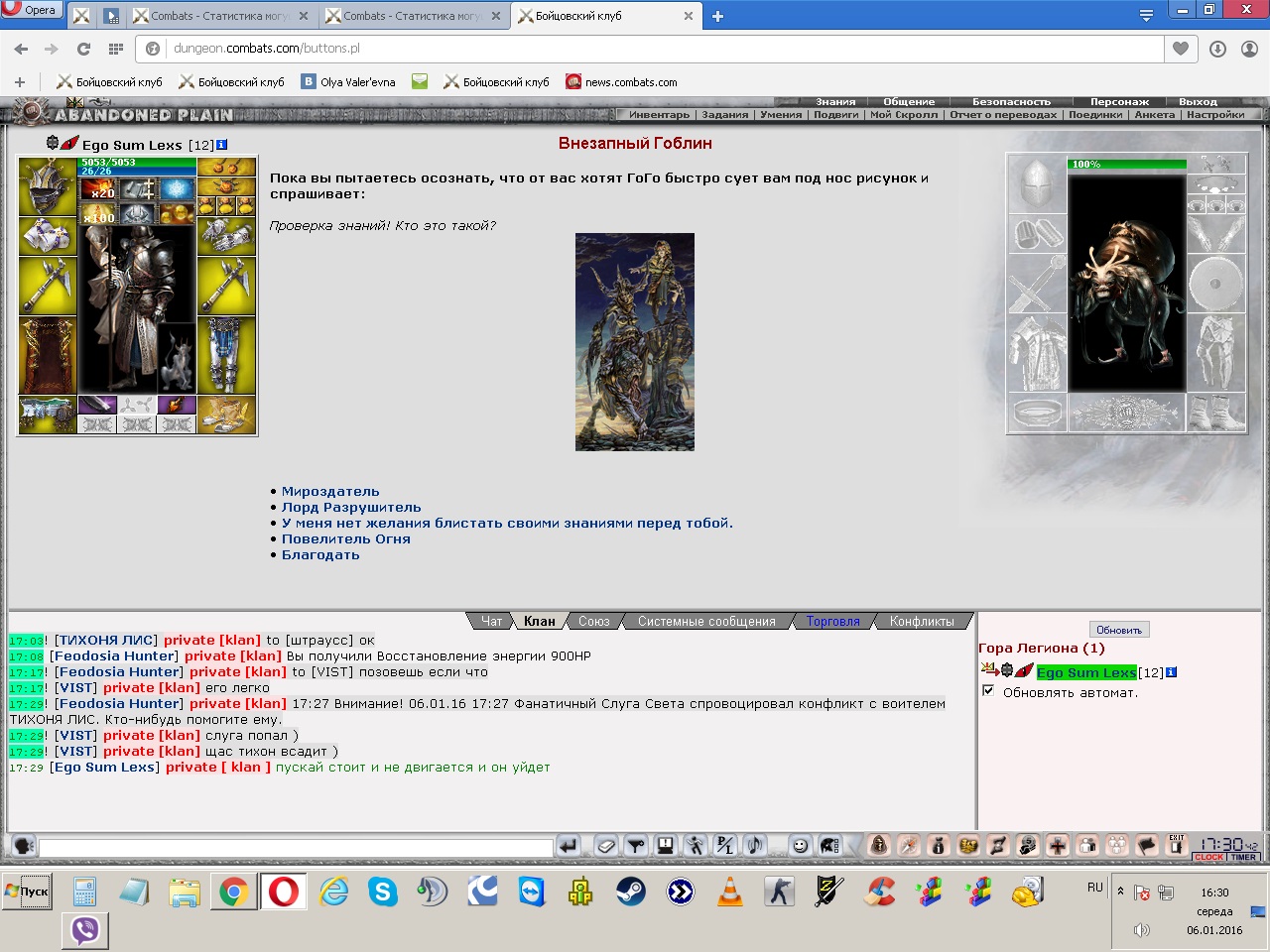Viewport: 1270px width, 952px height.
Task: Choose 'У меня нет желания блистать' answer
Action: coord(507,524)
